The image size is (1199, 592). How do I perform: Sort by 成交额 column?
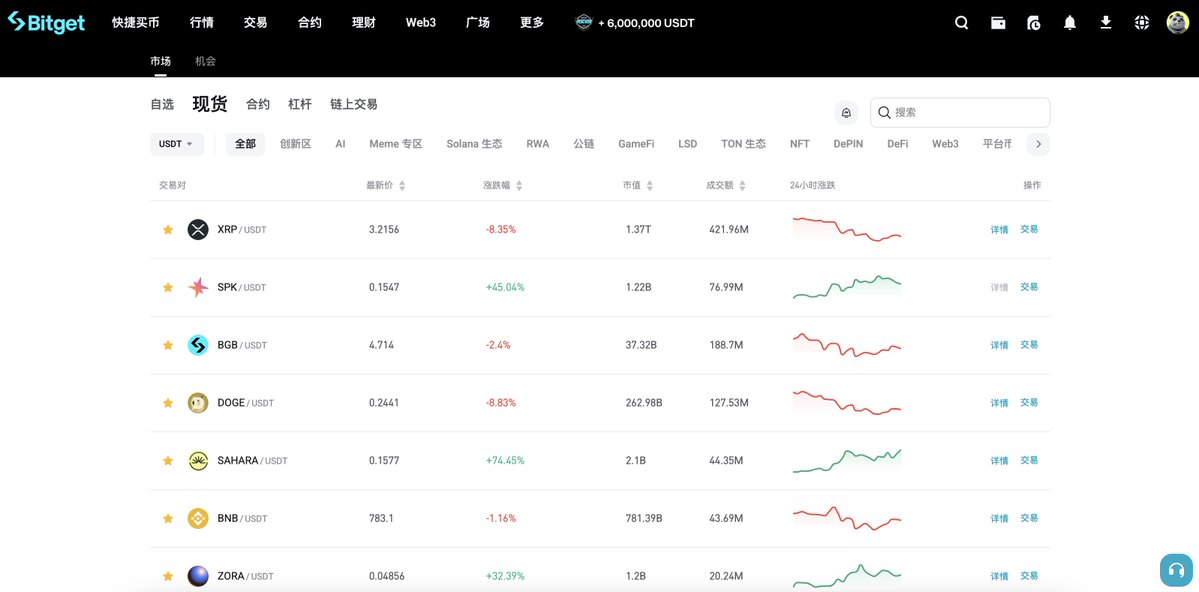point(726,185)
